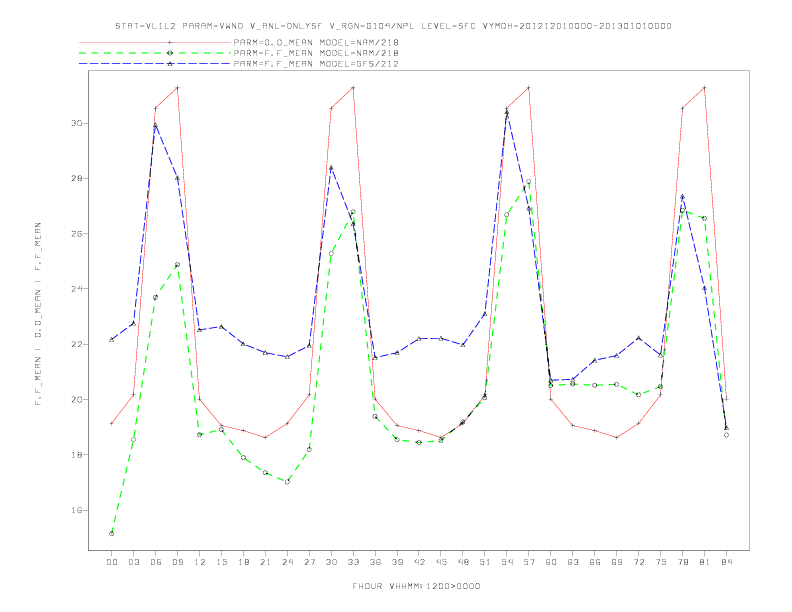Click x-axis forecast hour label 36
The image size is (792, 612).
tap(375, 562)
